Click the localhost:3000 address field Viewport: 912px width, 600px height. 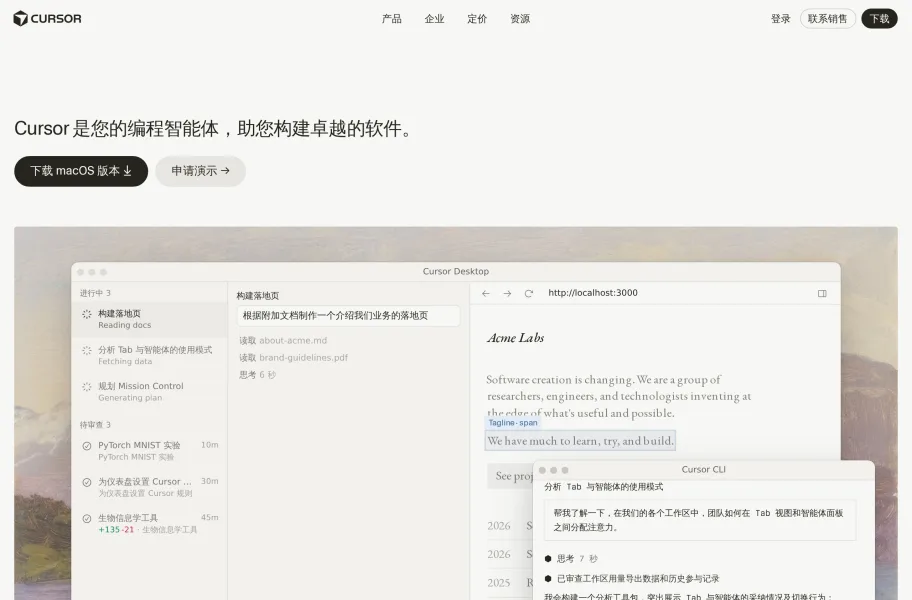pos(593,293)
